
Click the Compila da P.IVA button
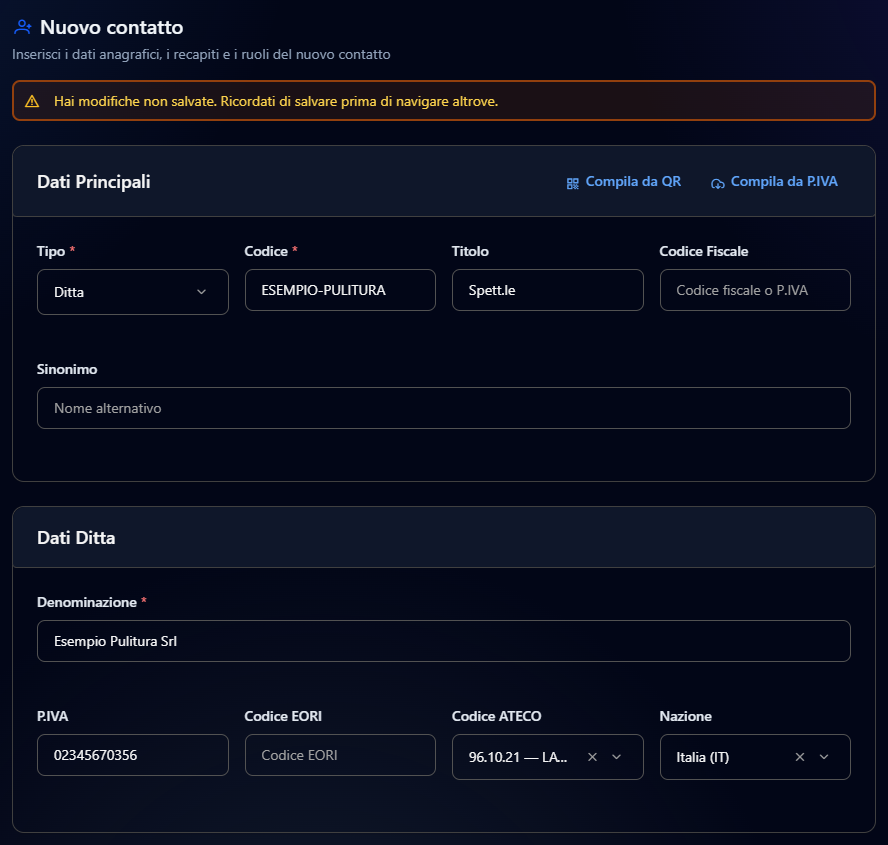774,182
